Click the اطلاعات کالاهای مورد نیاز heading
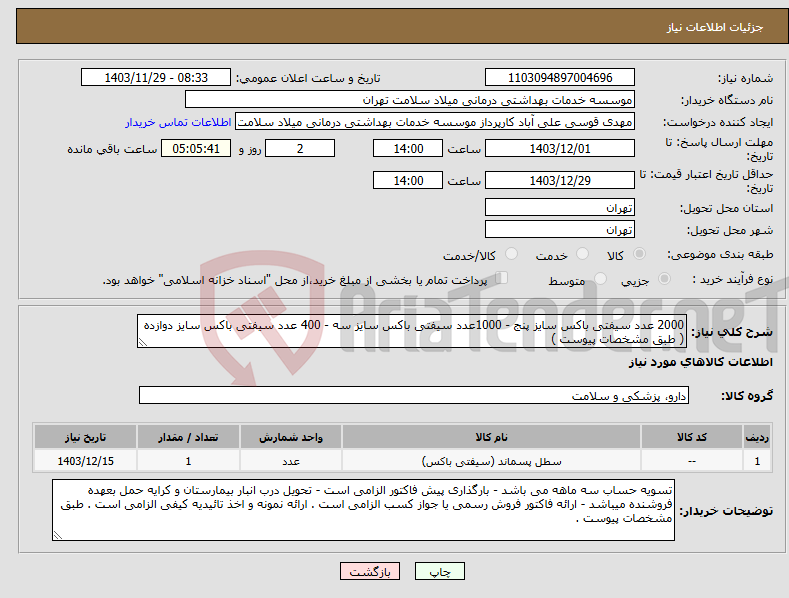 [700, 362]
